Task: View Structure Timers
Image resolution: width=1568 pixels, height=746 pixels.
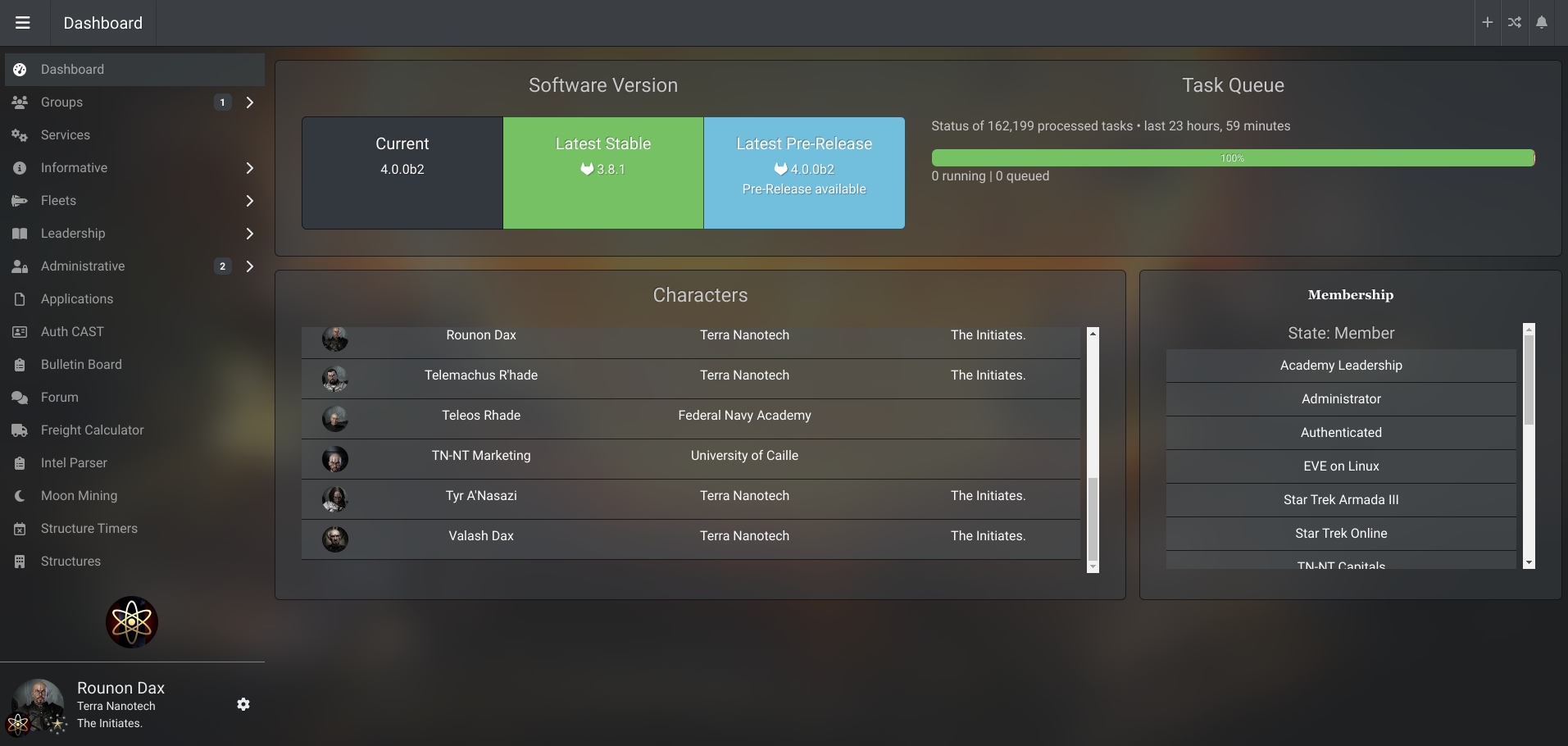Action: pyautogui.click(x=89, y=529)
